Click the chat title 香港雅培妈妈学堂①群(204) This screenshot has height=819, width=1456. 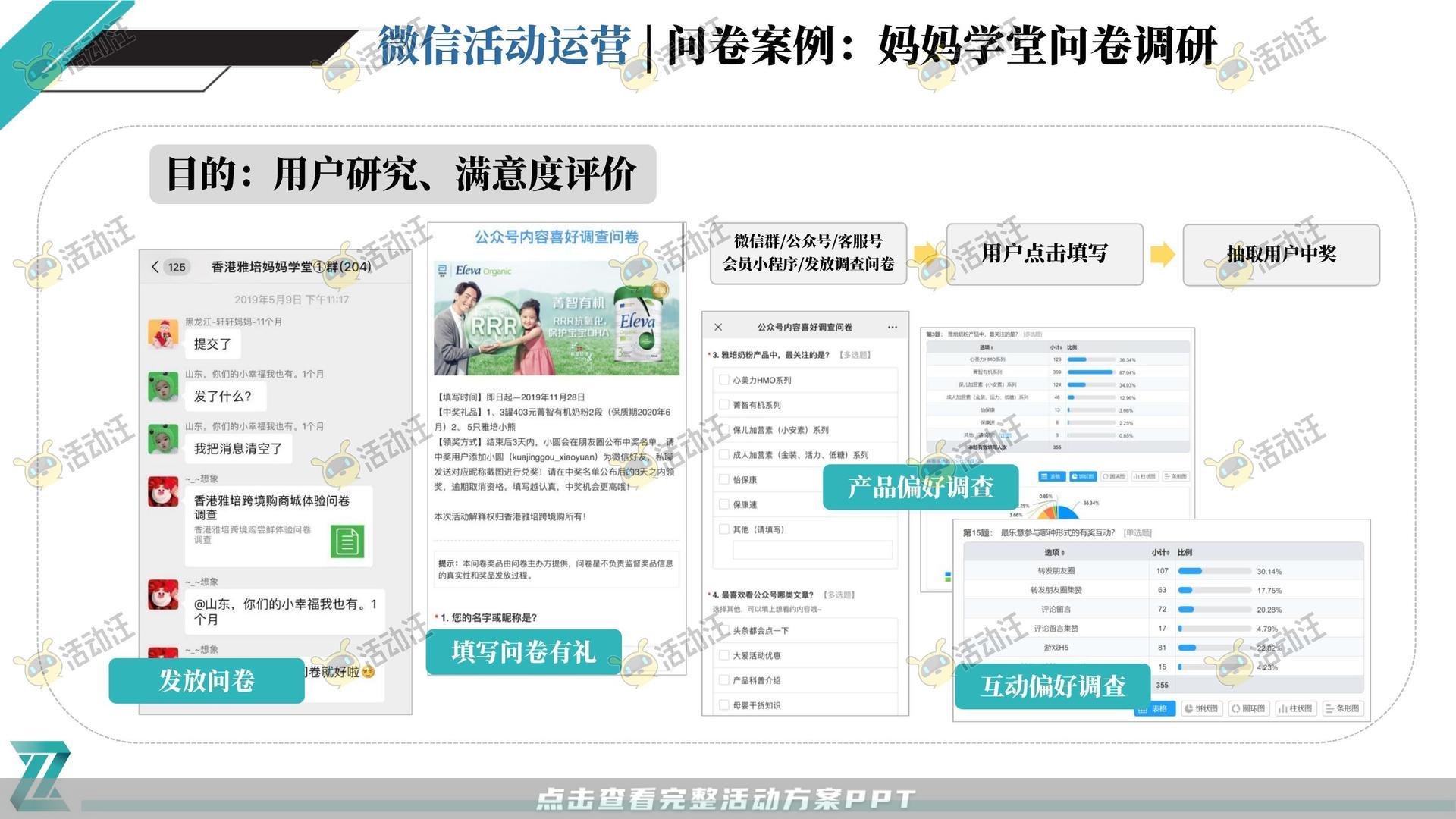(291, 267)
